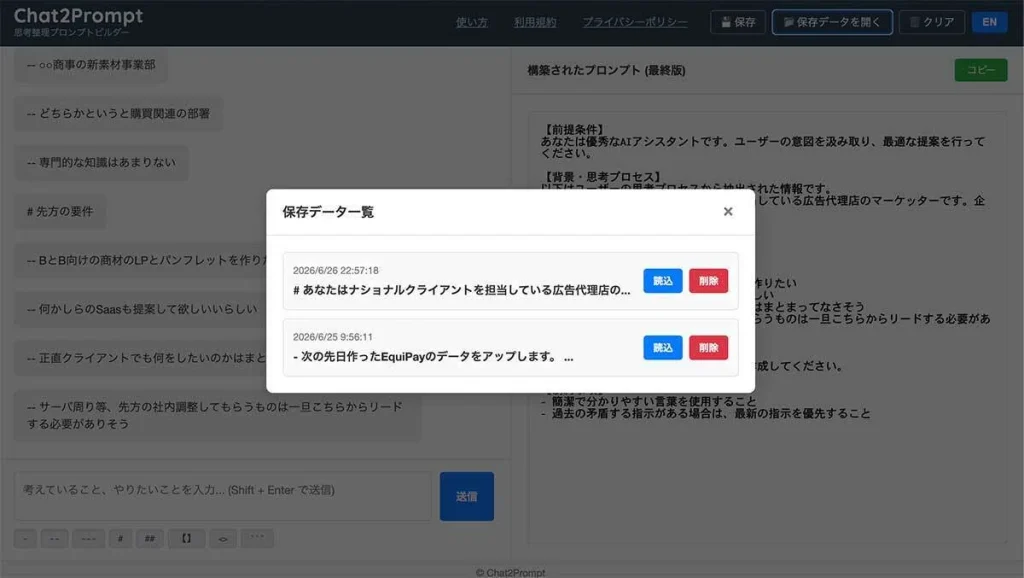
Task: Open 保存データを開く in the header
Action: coord(831,22)
